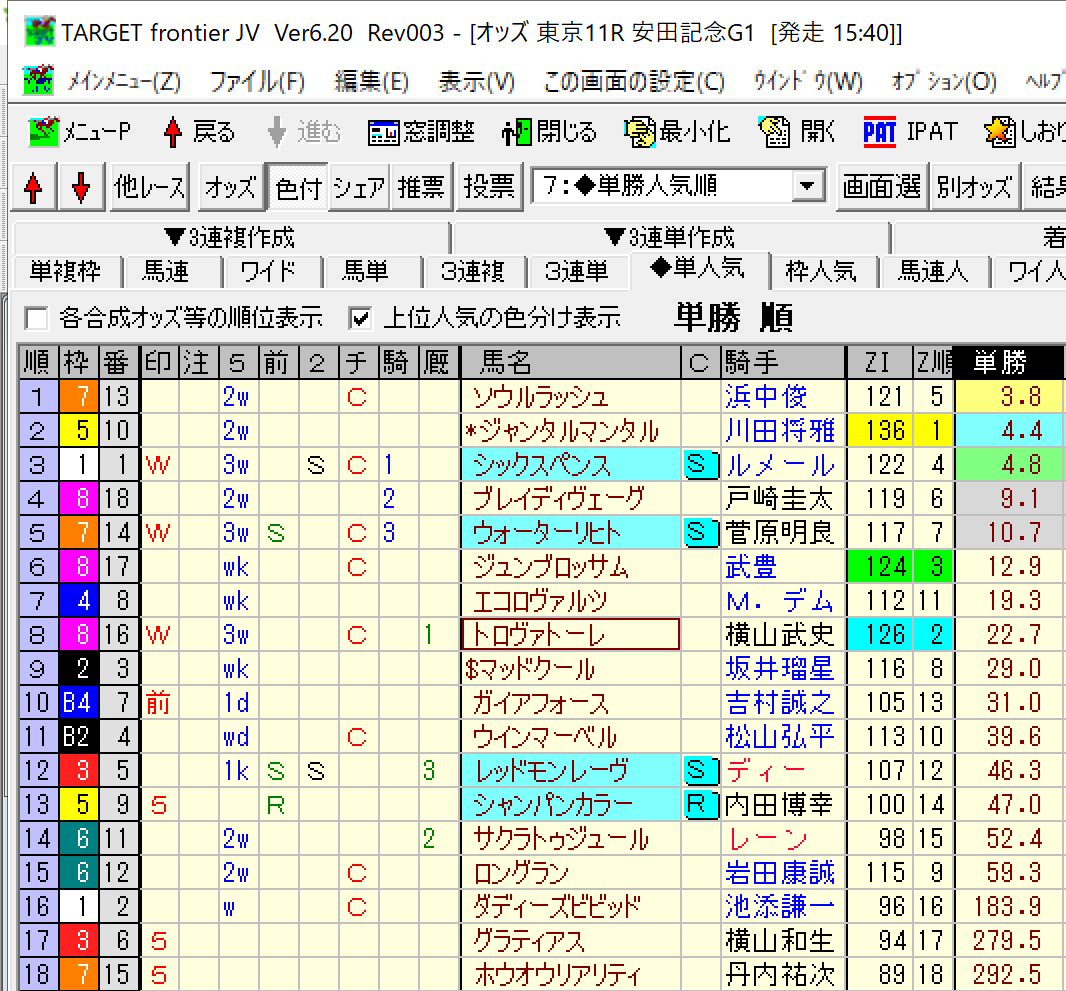Open the 7:◆単勝人気順 dropdown
The image size is (1066, 991).
(x=807, y=186)
